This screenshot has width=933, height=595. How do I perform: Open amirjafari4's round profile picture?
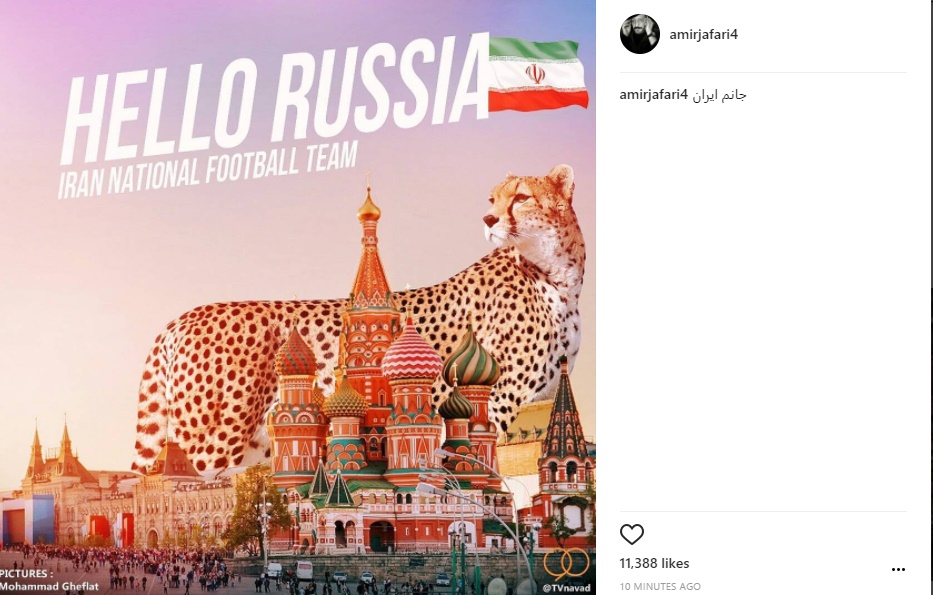(640, 34)
